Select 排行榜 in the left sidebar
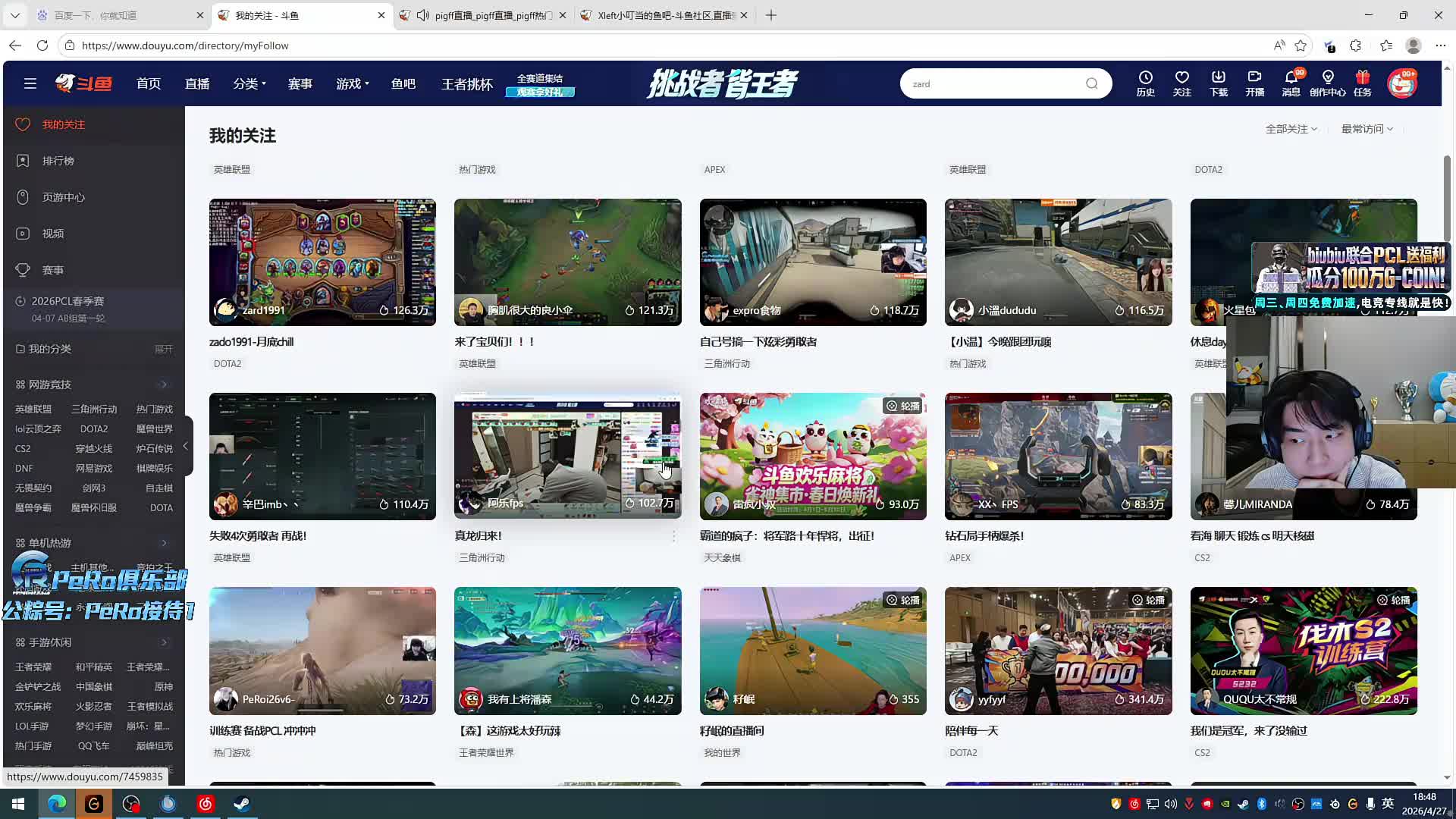Viewport: 1456px width, 819px height. tap(58, 161)
